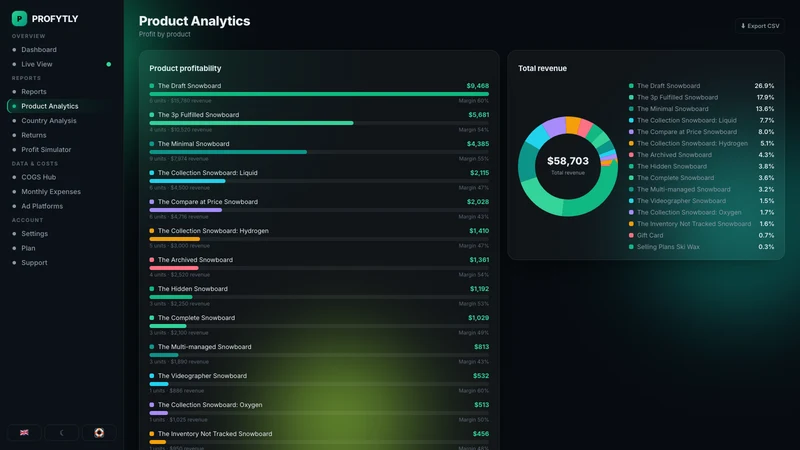Click the download arrow icon in Export CSV
This screenshot has height=450, width=800.
coord(743,26)
